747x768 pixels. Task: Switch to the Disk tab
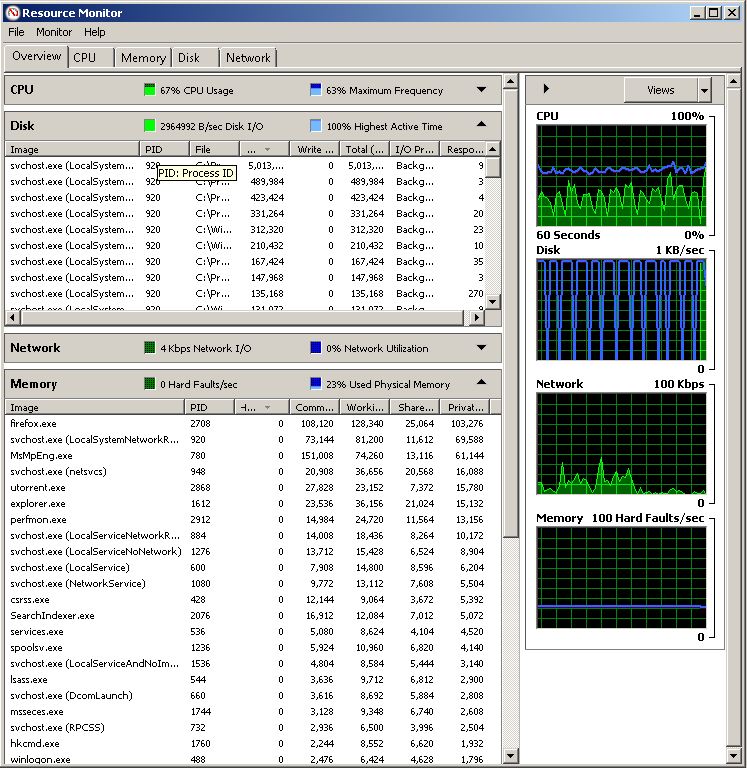(x=195, y=58)
